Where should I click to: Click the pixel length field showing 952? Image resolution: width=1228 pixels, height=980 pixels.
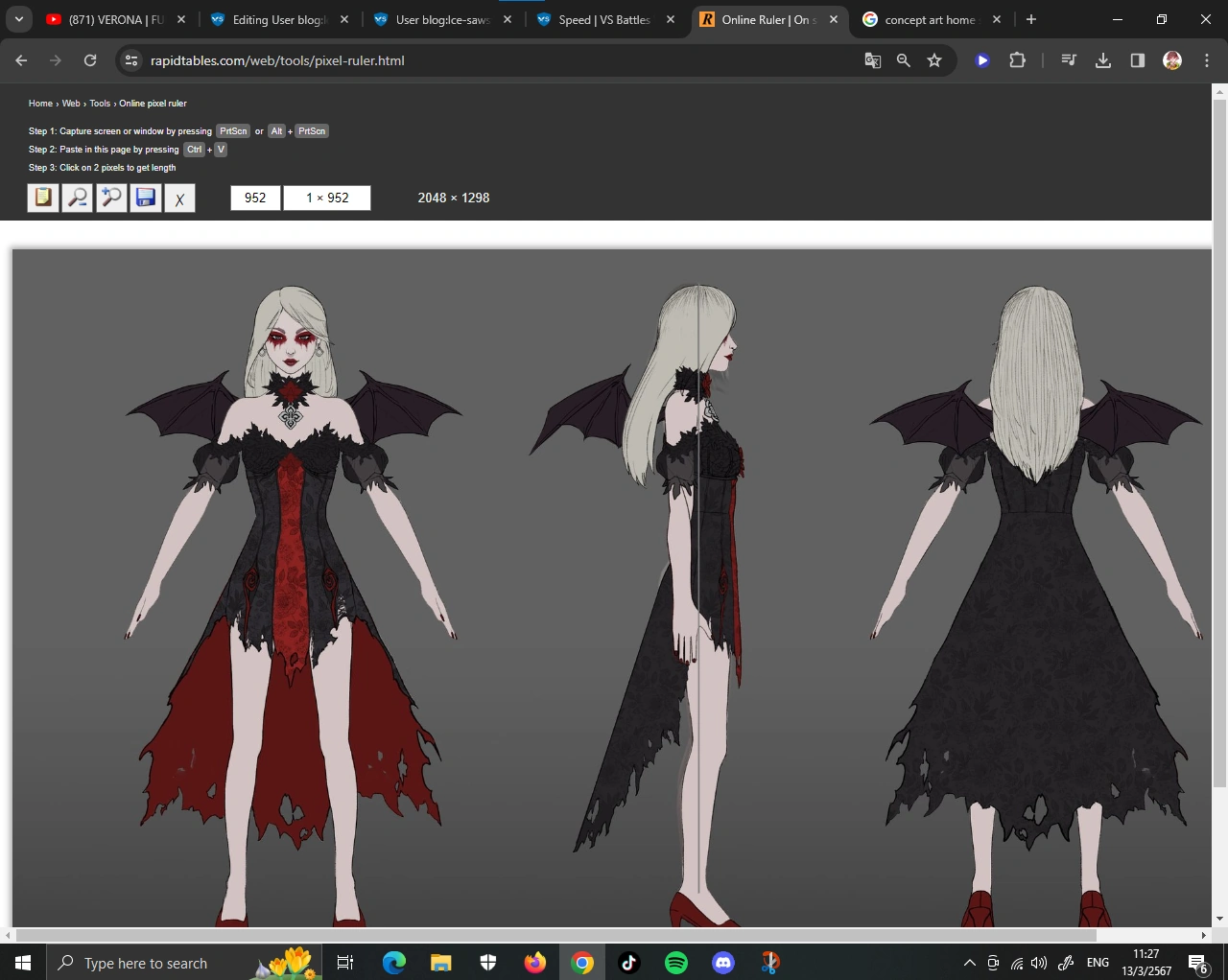coord(255,198)
